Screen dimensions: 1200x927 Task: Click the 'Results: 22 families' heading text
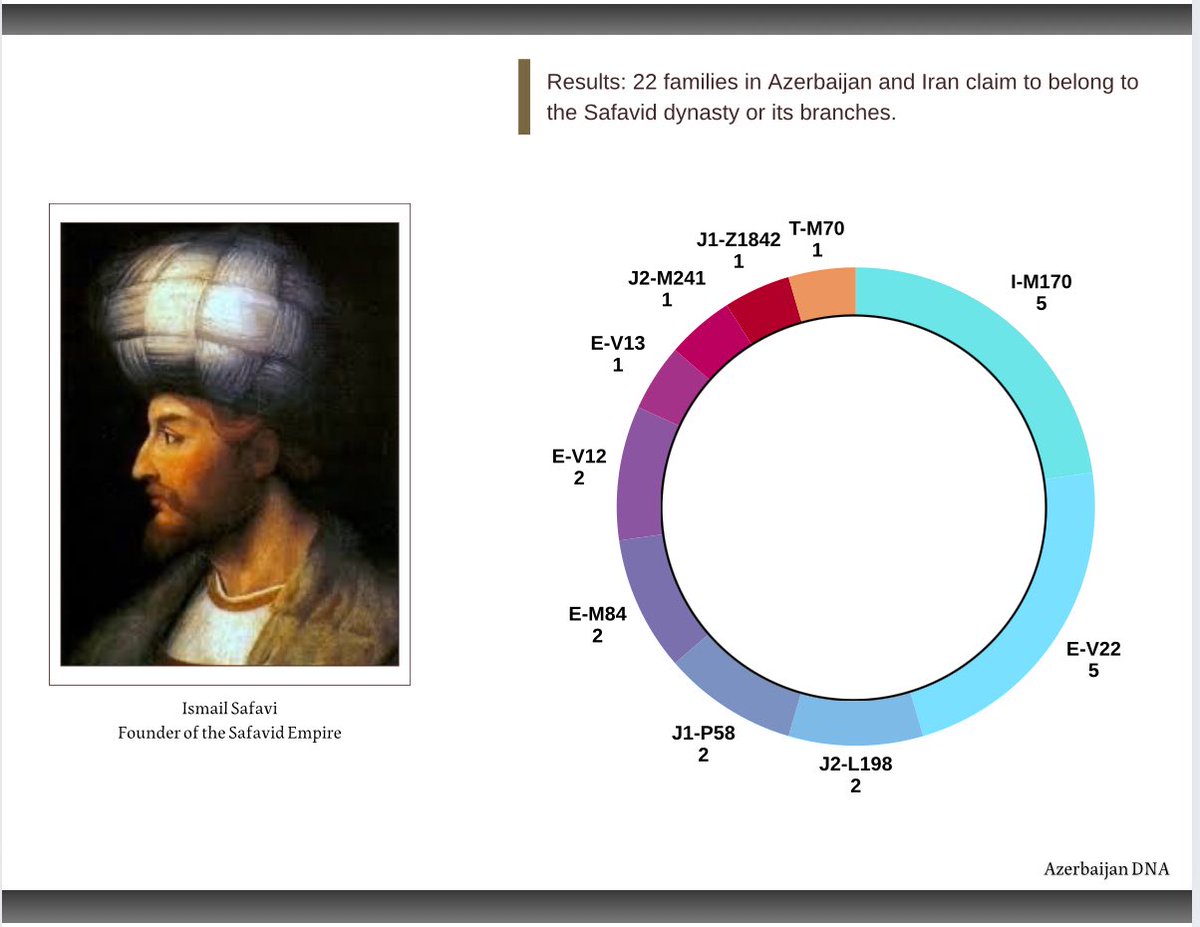[842, 97]
